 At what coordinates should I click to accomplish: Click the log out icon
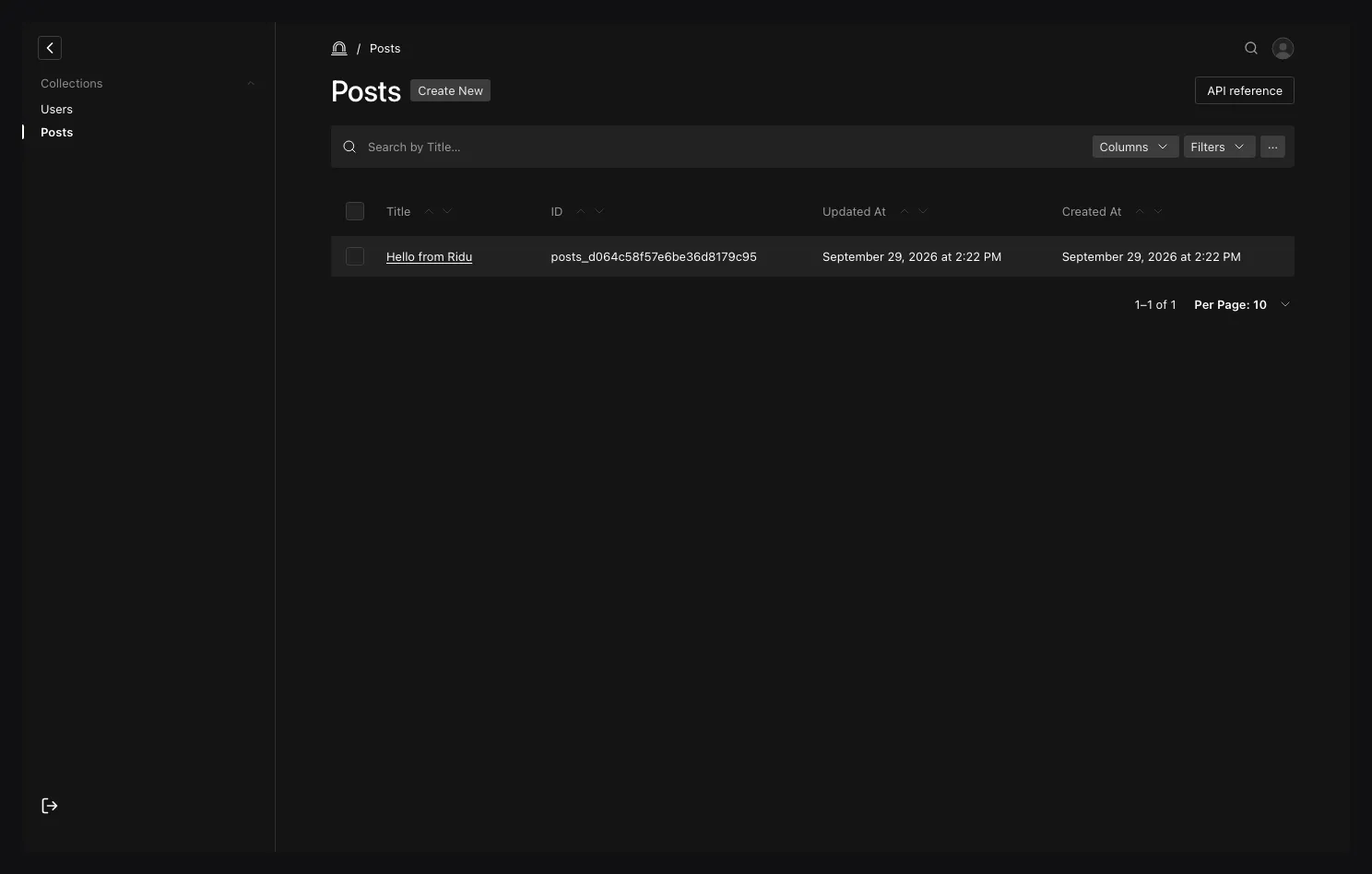(x=50, y=806)
